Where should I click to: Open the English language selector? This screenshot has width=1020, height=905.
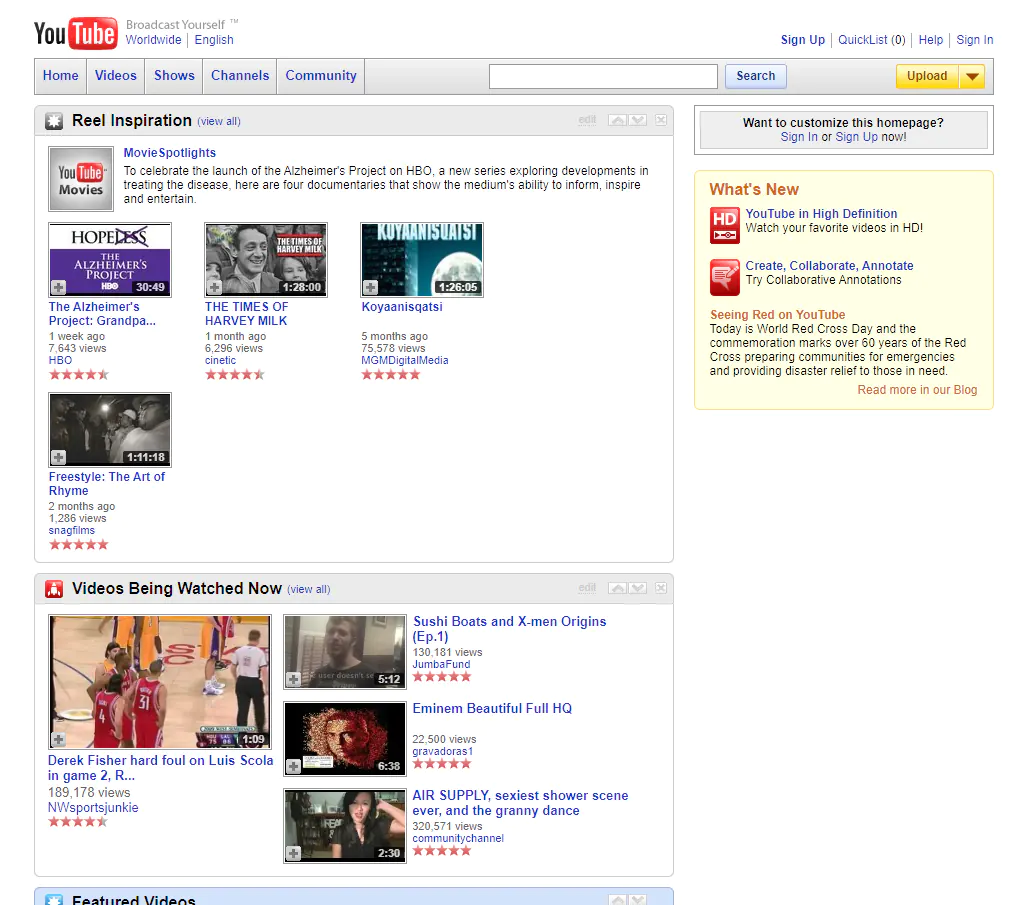(214, 40)
